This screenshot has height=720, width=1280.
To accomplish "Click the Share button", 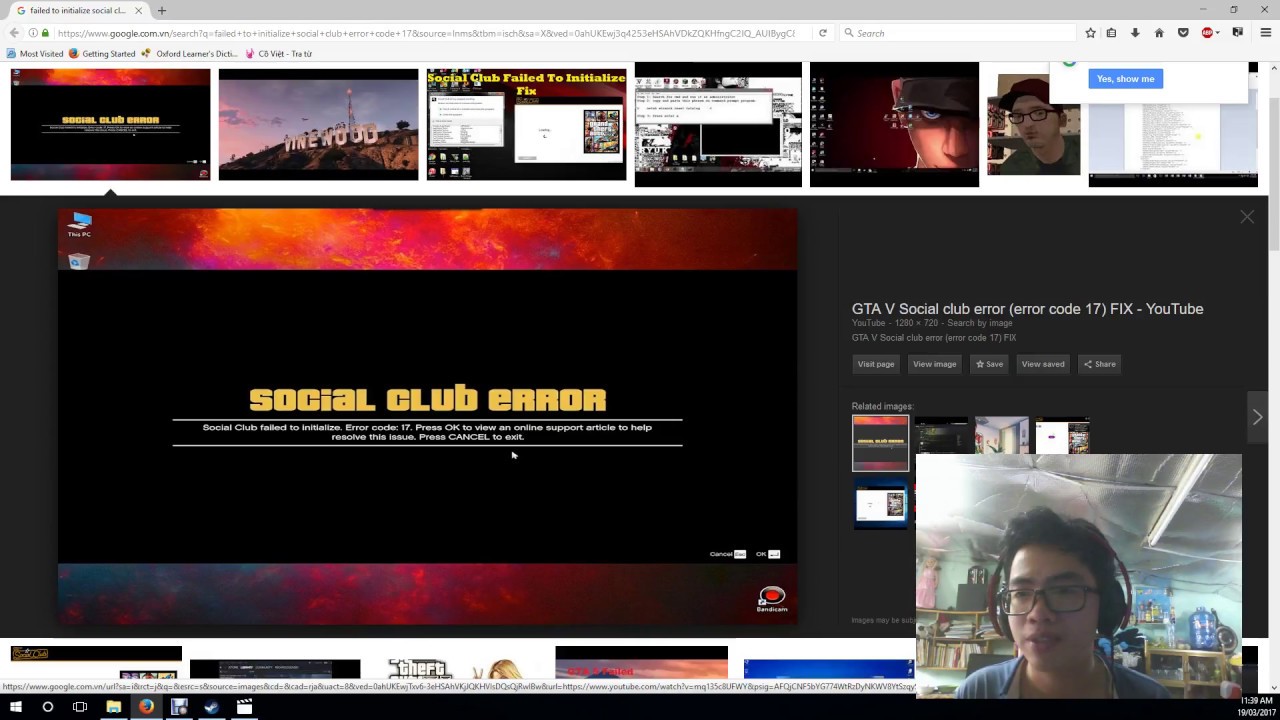I will pos(1099,364).
